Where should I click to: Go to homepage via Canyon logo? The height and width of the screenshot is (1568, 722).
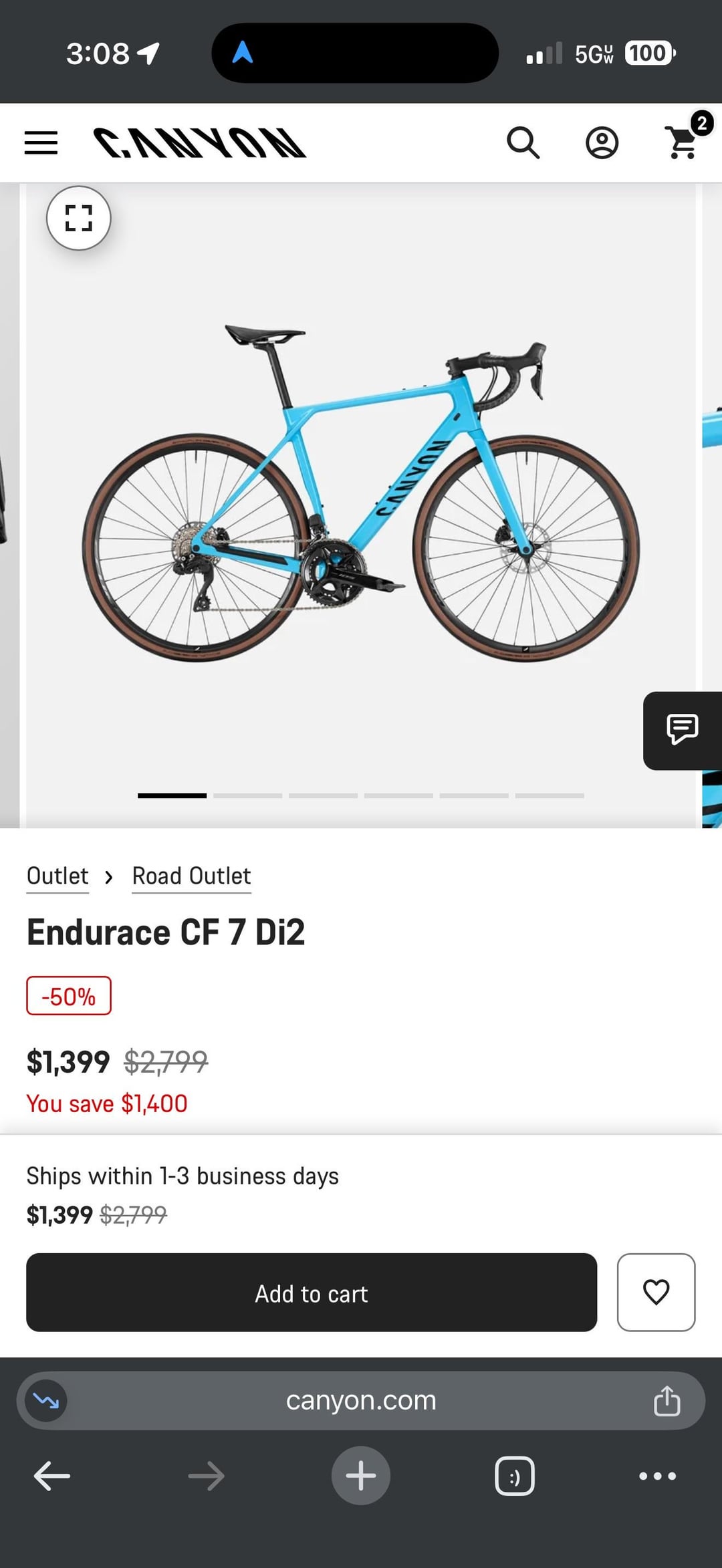199,143
